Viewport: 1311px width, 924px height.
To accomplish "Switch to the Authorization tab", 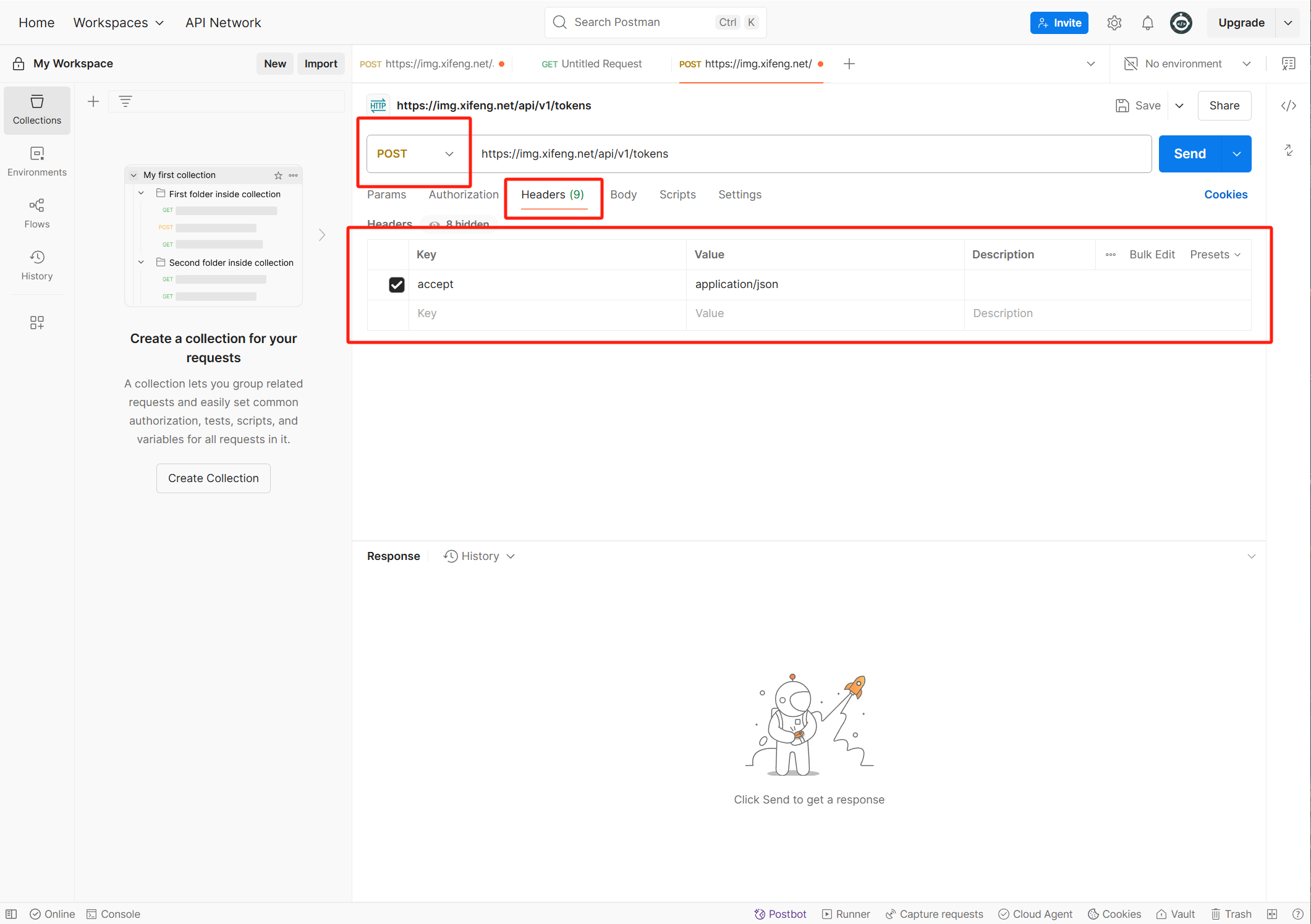I will [463, 195].
